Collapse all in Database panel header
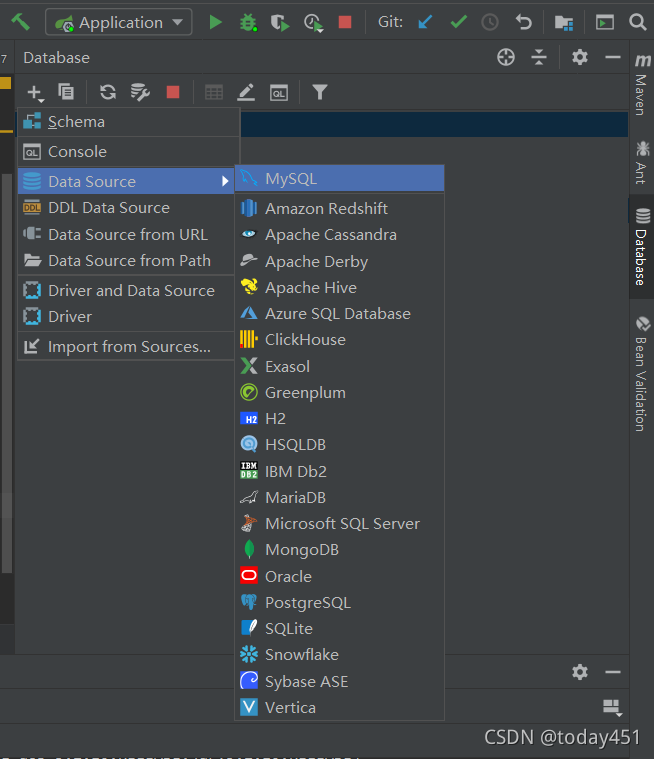Screen dimensions: 654x759 (x=539, y=57)
